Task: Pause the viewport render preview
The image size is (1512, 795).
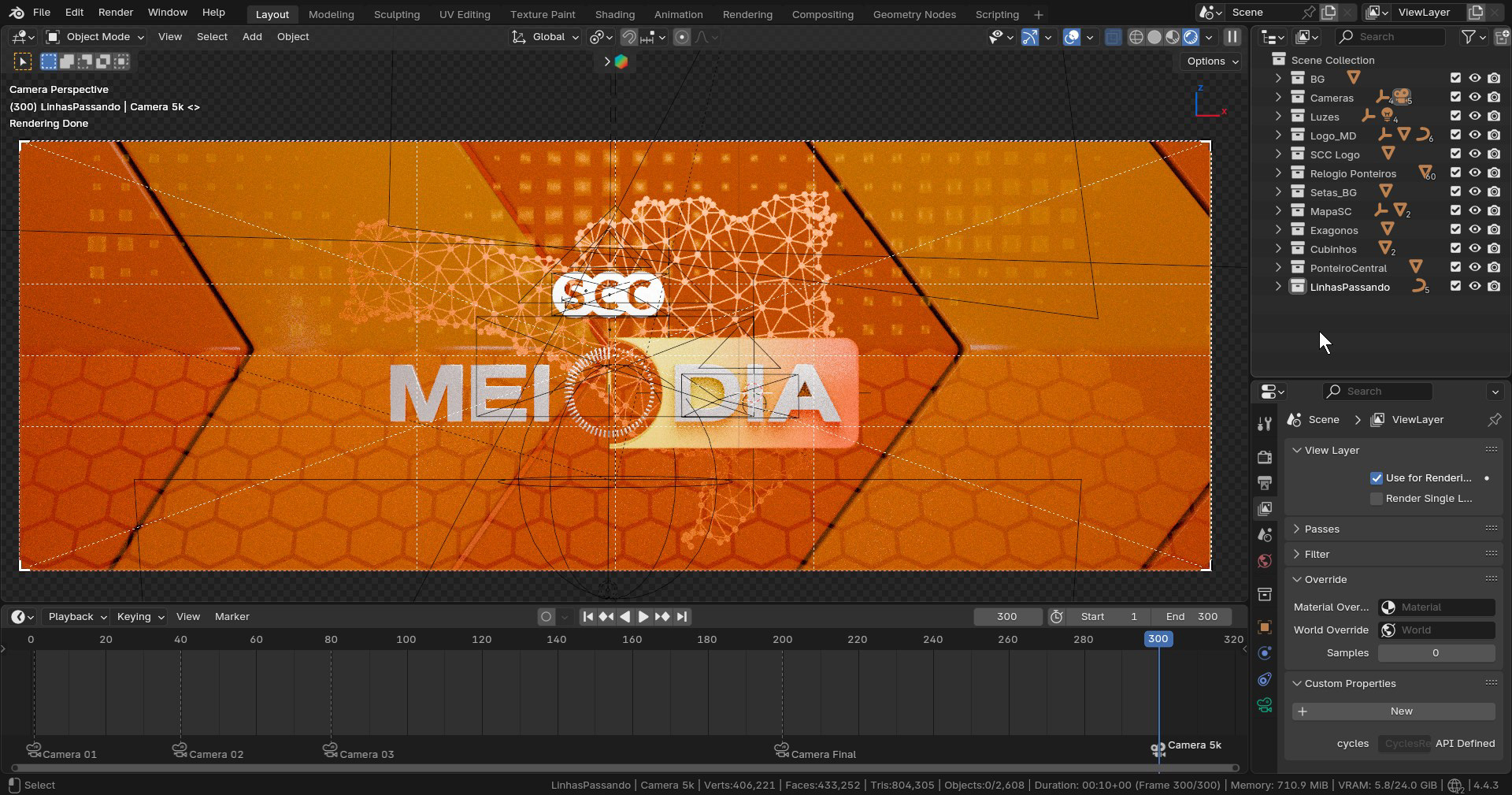Action: (x=1232, y=37)
